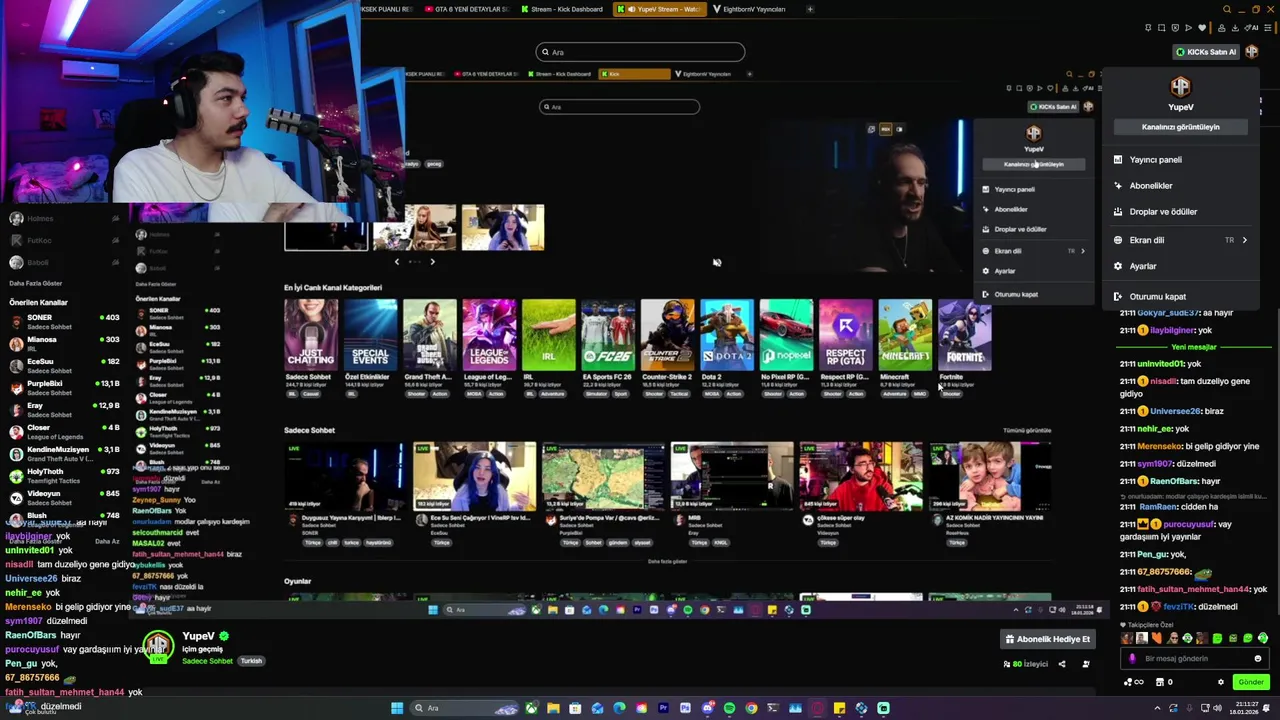Open the EA Sports FC 26 category card
Image resolution: width=1280 pixels, height=720 pixels.
tap(608, 335)
